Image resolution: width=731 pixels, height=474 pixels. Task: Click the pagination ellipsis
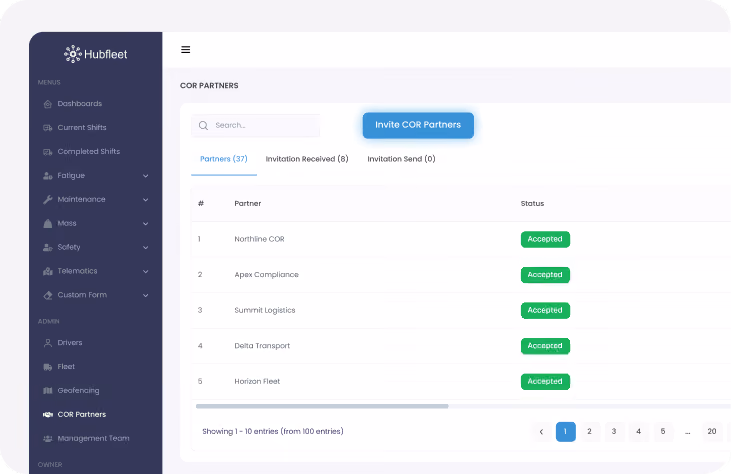point(688,432)
